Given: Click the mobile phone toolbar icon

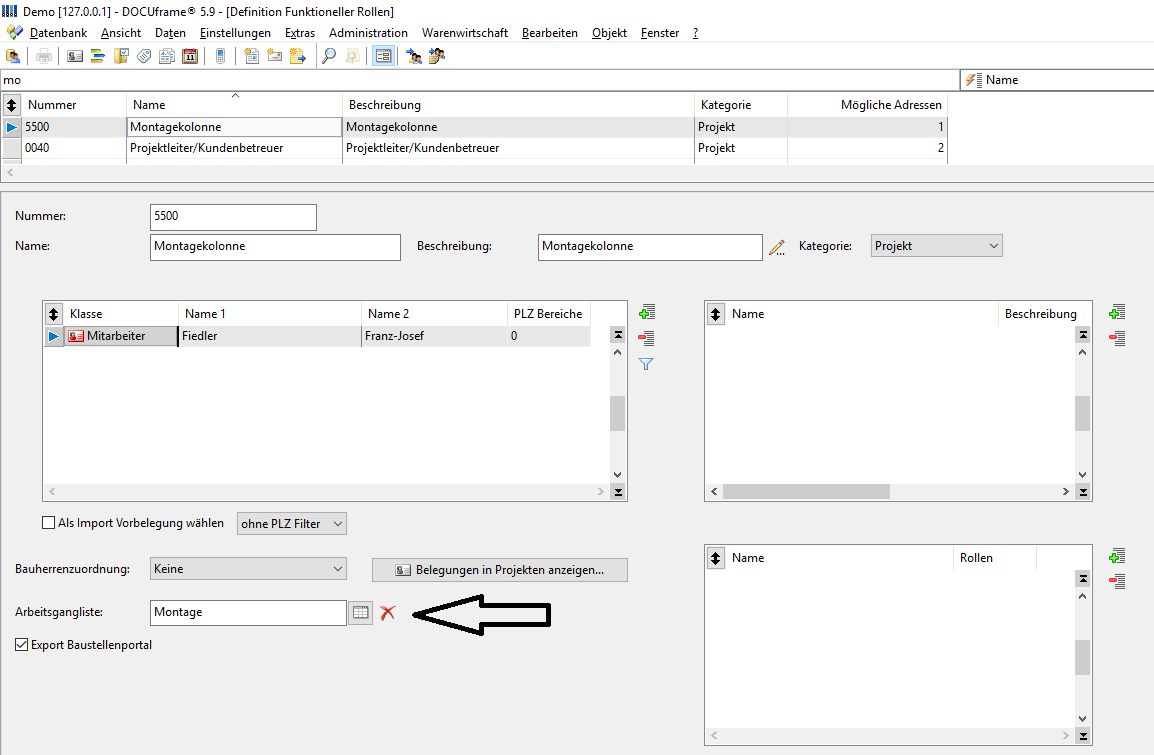Looking at the screenshot, I should (x=220, y=56).
